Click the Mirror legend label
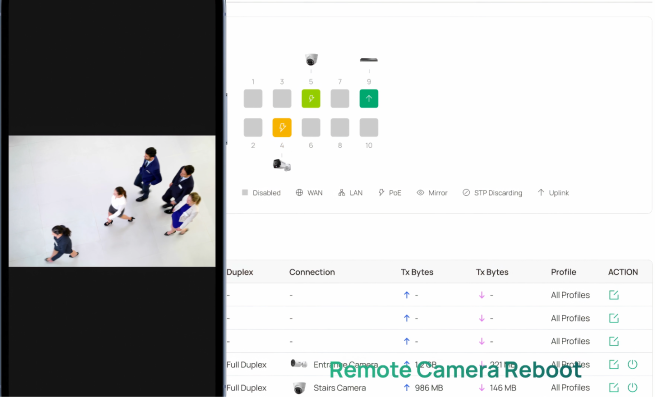This screenshot has width=655, height=400. pyautogui.click(x=438, y=192)
